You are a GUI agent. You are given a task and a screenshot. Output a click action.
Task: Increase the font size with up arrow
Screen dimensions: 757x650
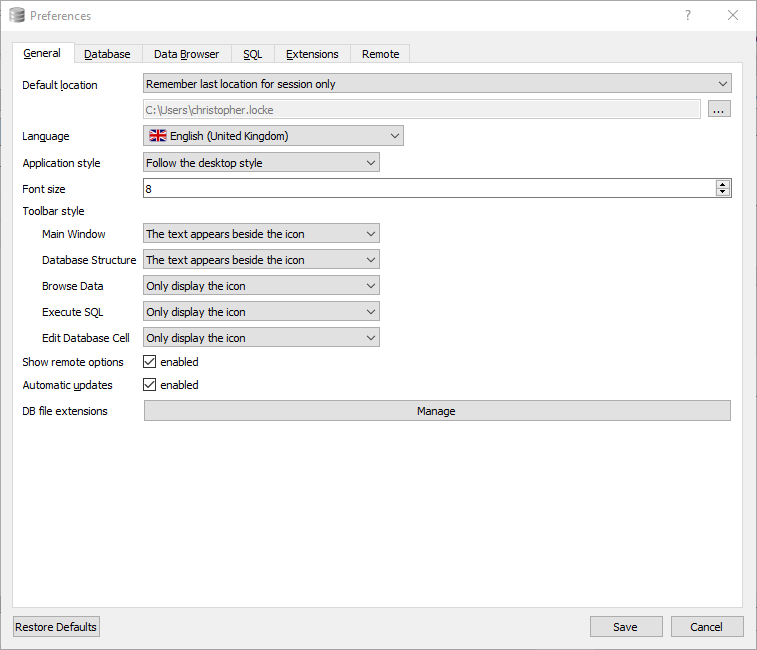coord(723,184)
